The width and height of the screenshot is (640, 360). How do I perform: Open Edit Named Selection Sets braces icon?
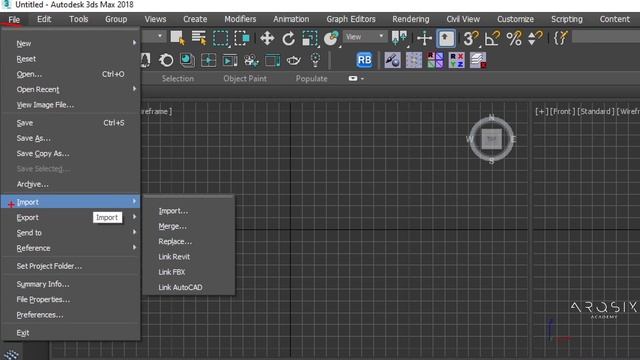pos(561,38)
